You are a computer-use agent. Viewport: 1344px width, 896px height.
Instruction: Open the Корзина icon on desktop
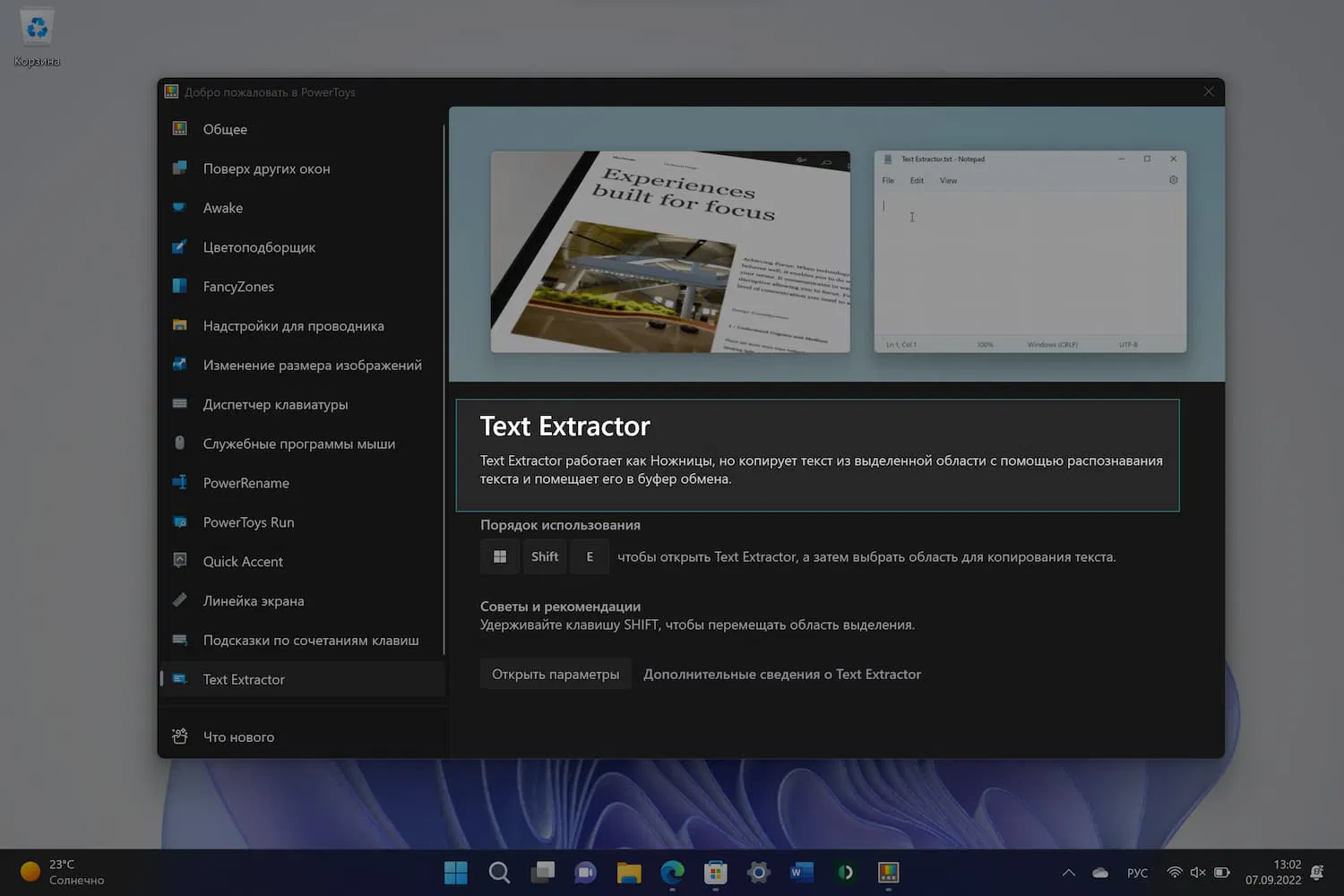[37, 38]
